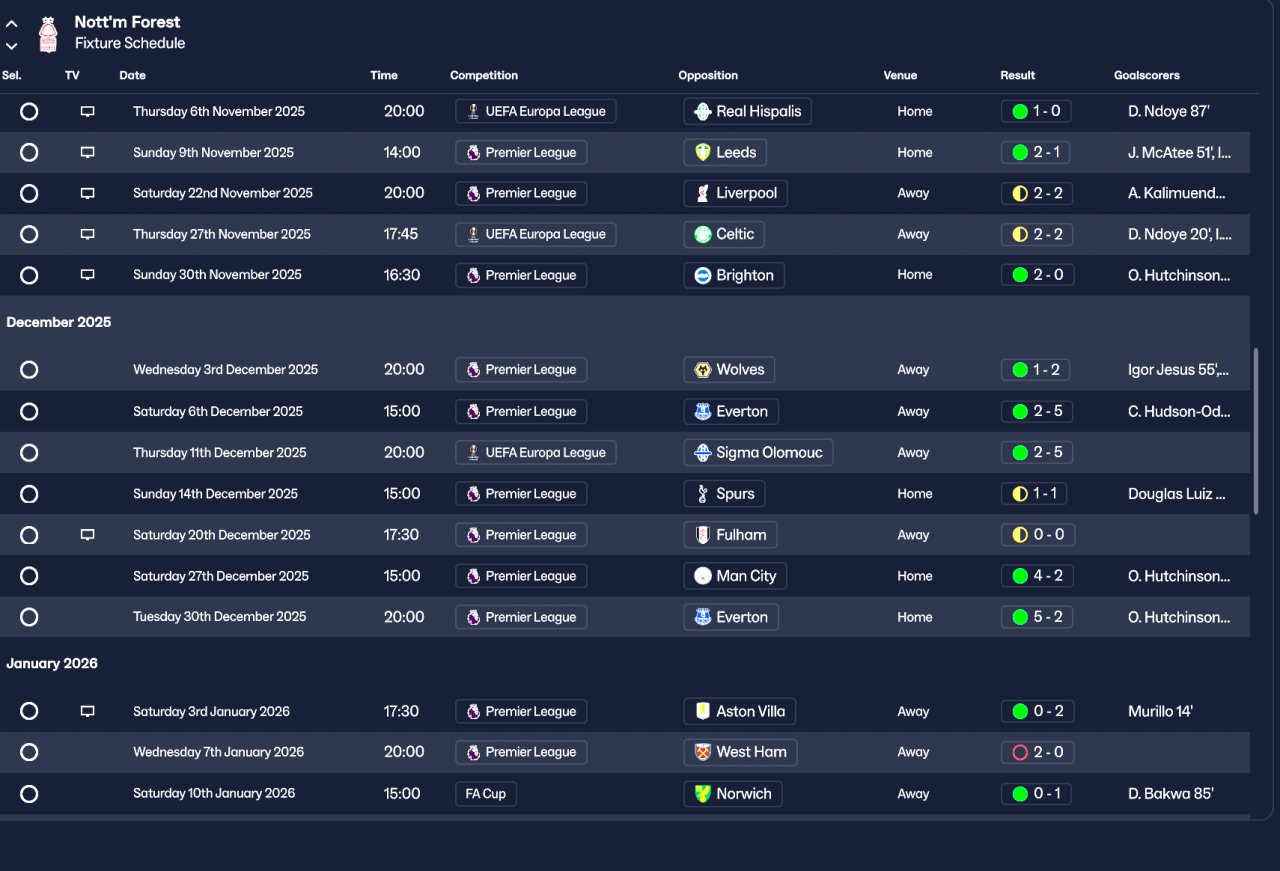
Task: Click the down chevron beside the Nott'm Forest crest
Action: (x=12, y=46)
